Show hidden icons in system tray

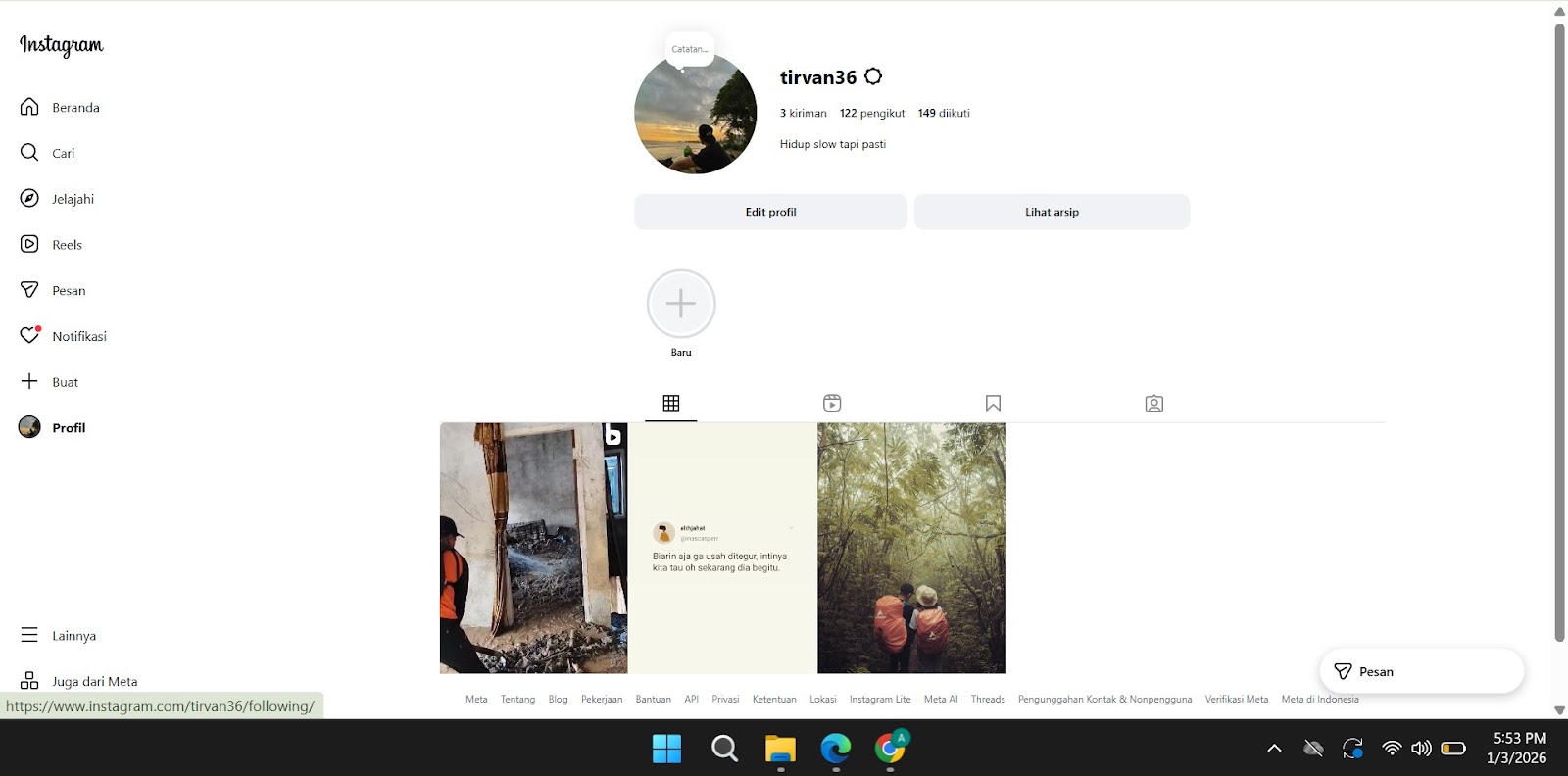click(1274, 749)
